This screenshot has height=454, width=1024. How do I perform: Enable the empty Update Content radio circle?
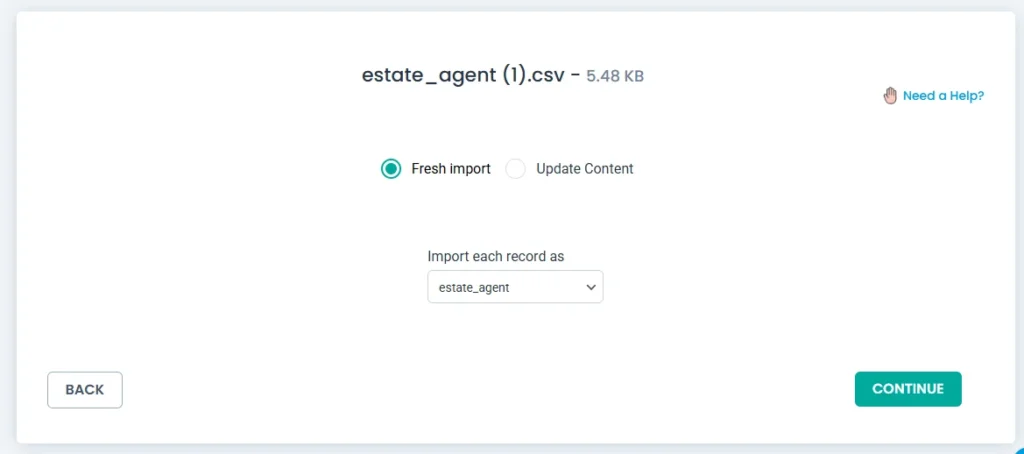[x=515, y=169]
